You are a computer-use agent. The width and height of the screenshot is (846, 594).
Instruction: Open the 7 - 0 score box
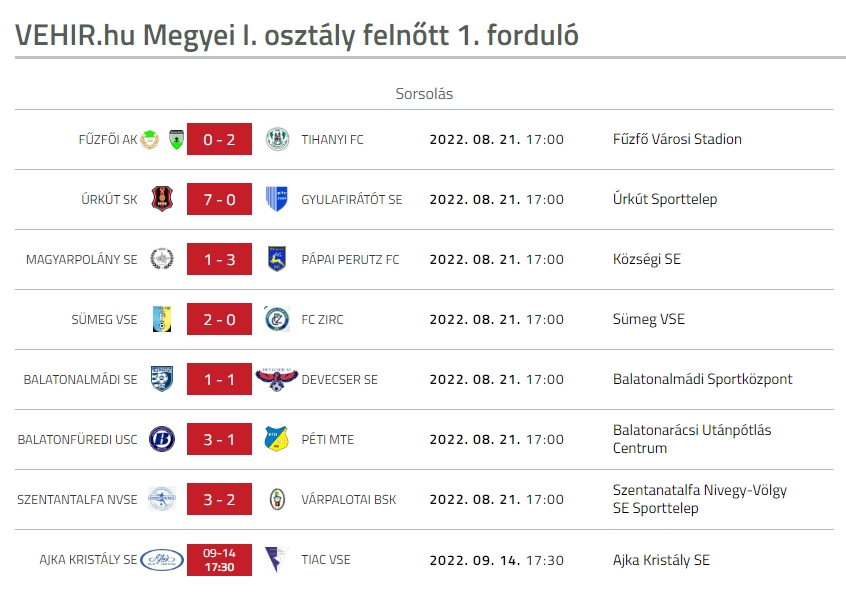point(219,199)
